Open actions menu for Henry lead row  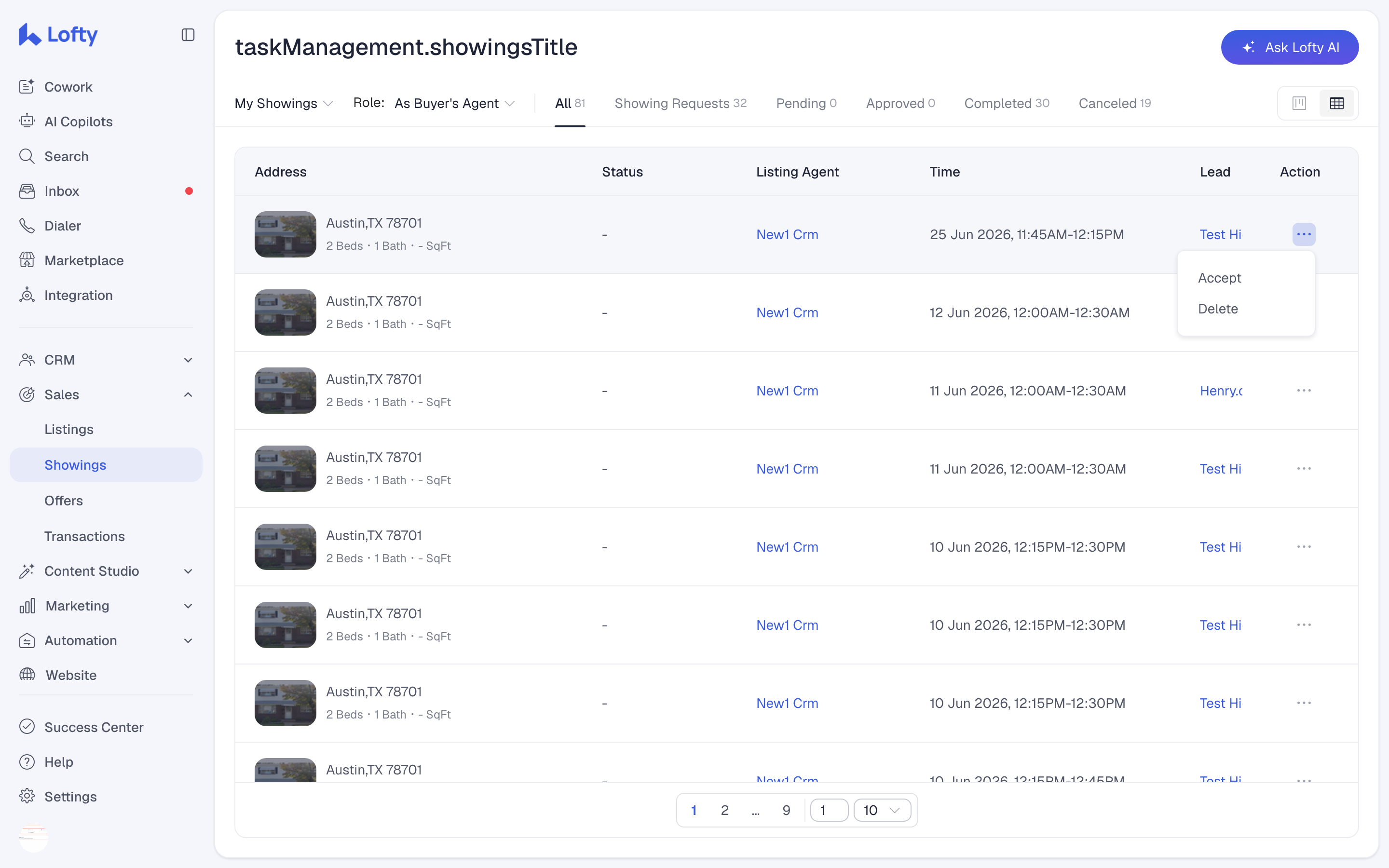pyautogui.click(x=1304, y=391)
